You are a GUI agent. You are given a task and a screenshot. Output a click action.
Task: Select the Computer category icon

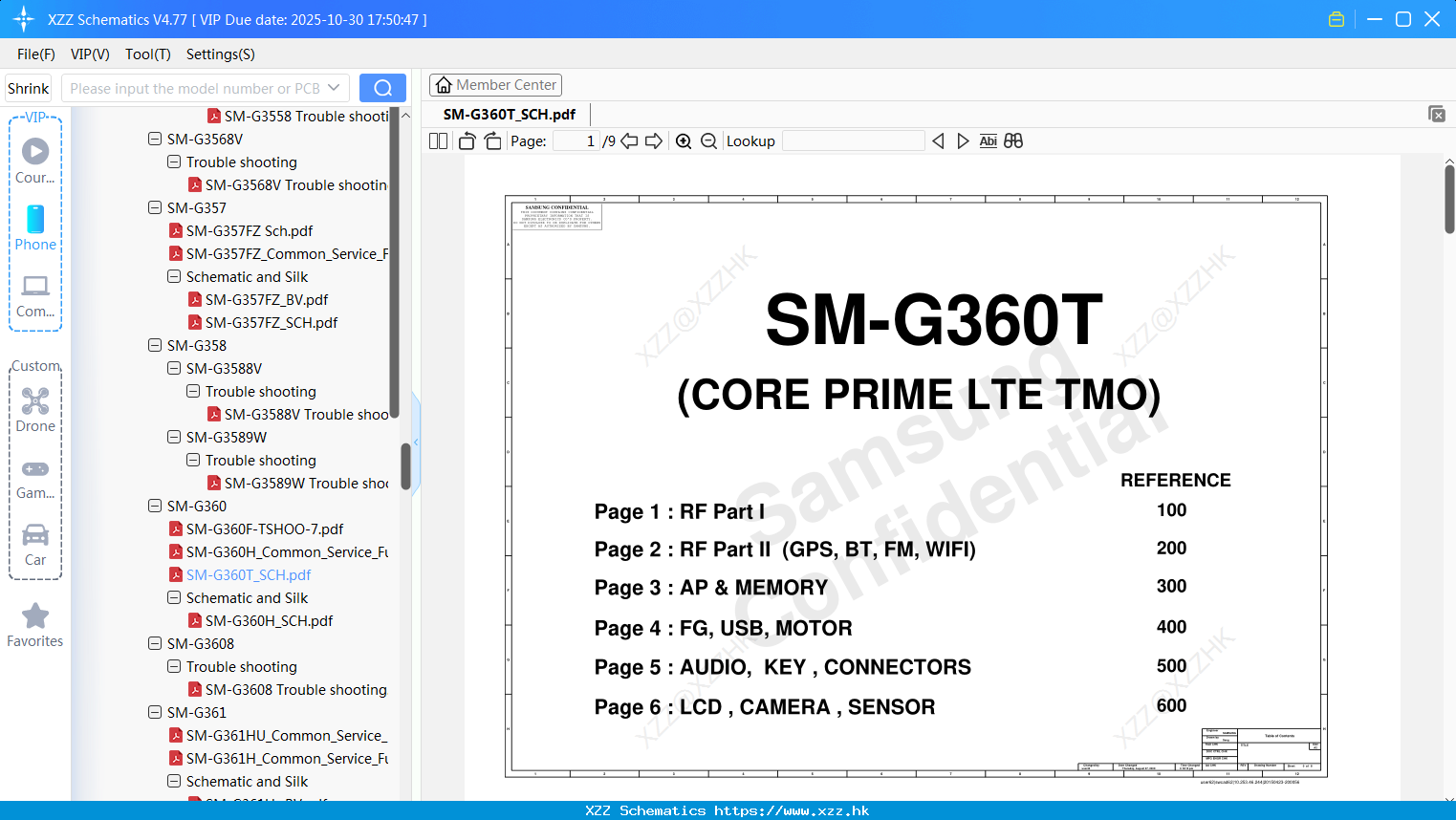tap(35, 295)
